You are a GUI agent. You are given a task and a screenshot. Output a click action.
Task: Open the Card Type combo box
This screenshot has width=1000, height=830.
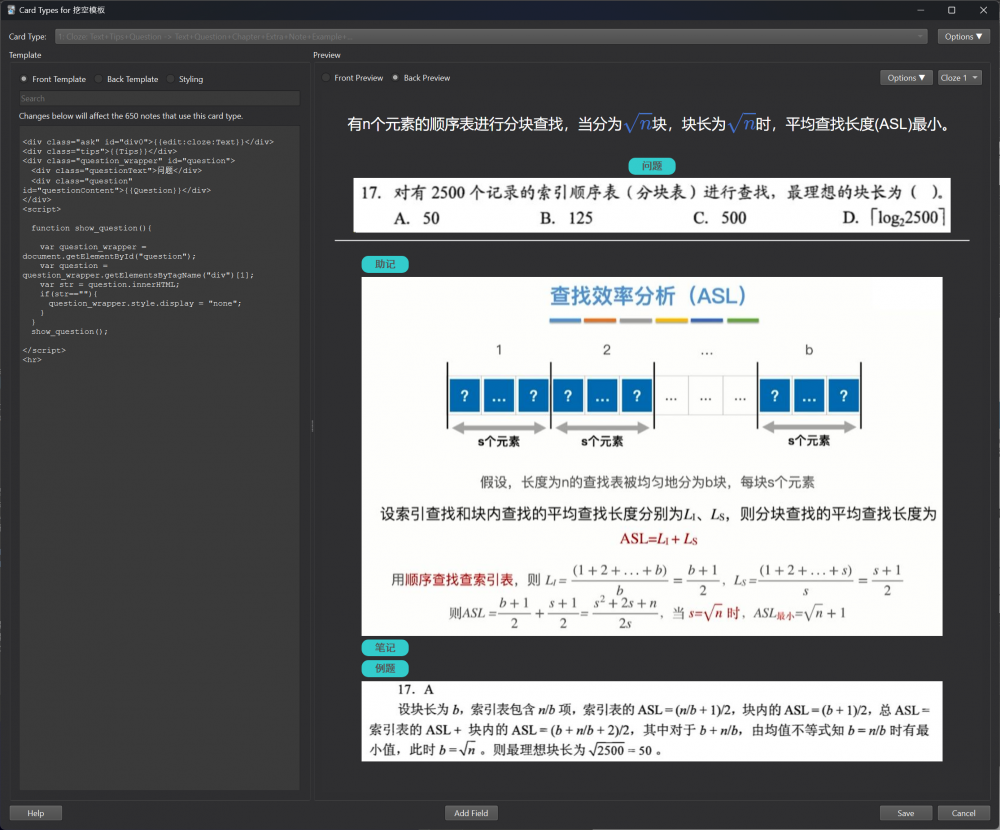click(491, 37)
